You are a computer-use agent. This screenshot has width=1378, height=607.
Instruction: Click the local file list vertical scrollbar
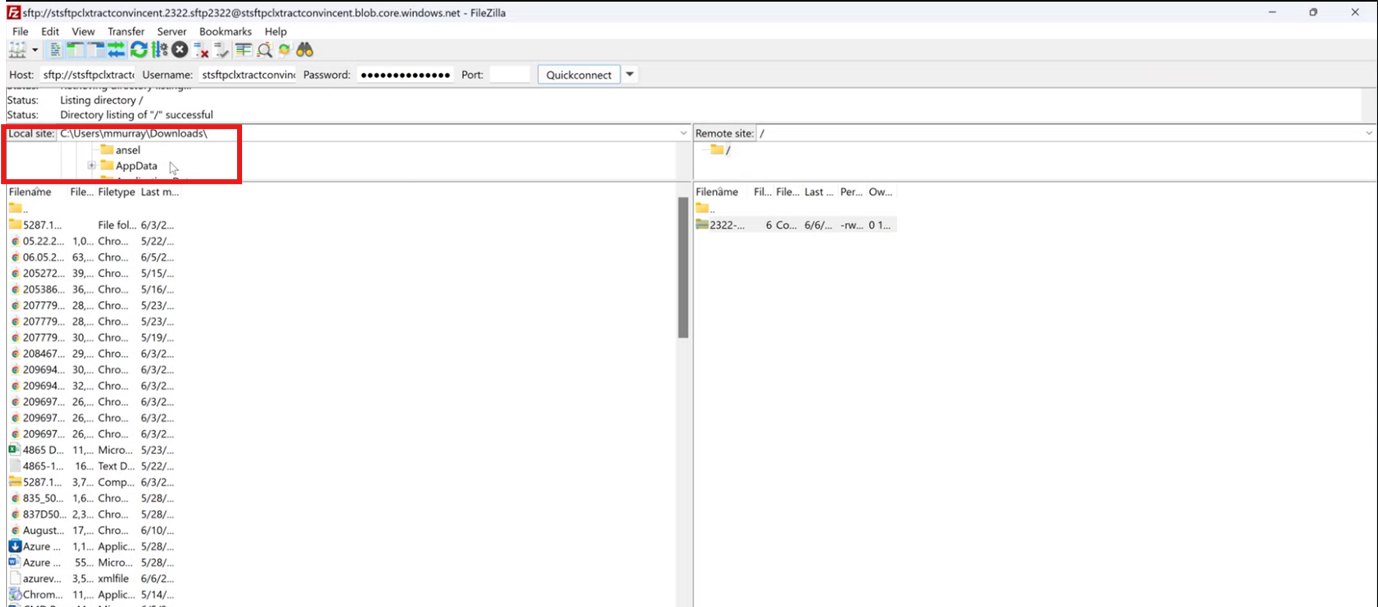tap(683, 268)
